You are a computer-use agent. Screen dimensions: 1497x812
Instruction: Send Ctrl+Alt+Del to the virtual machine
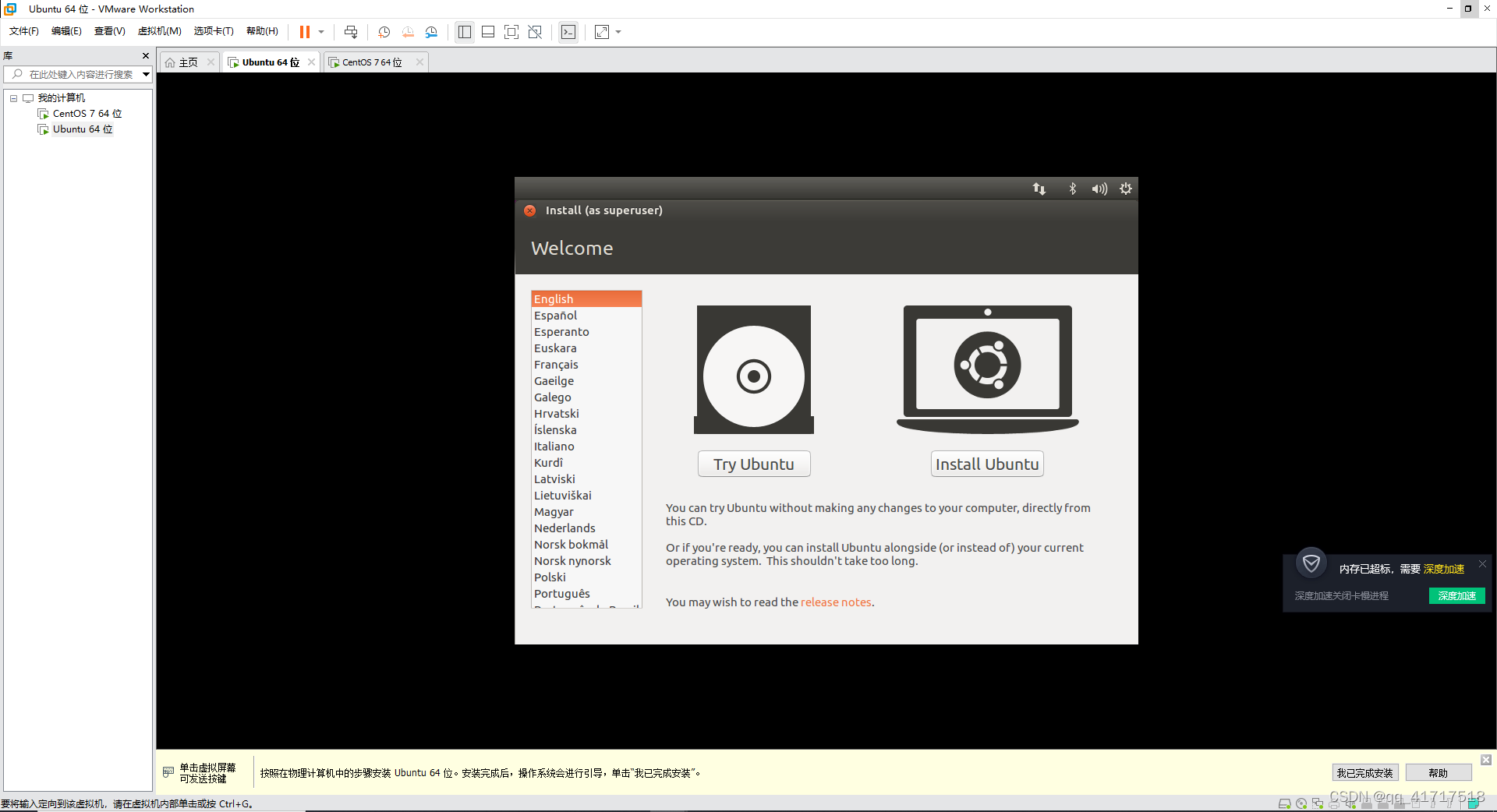pyautogui.click(x=351, y=32)
